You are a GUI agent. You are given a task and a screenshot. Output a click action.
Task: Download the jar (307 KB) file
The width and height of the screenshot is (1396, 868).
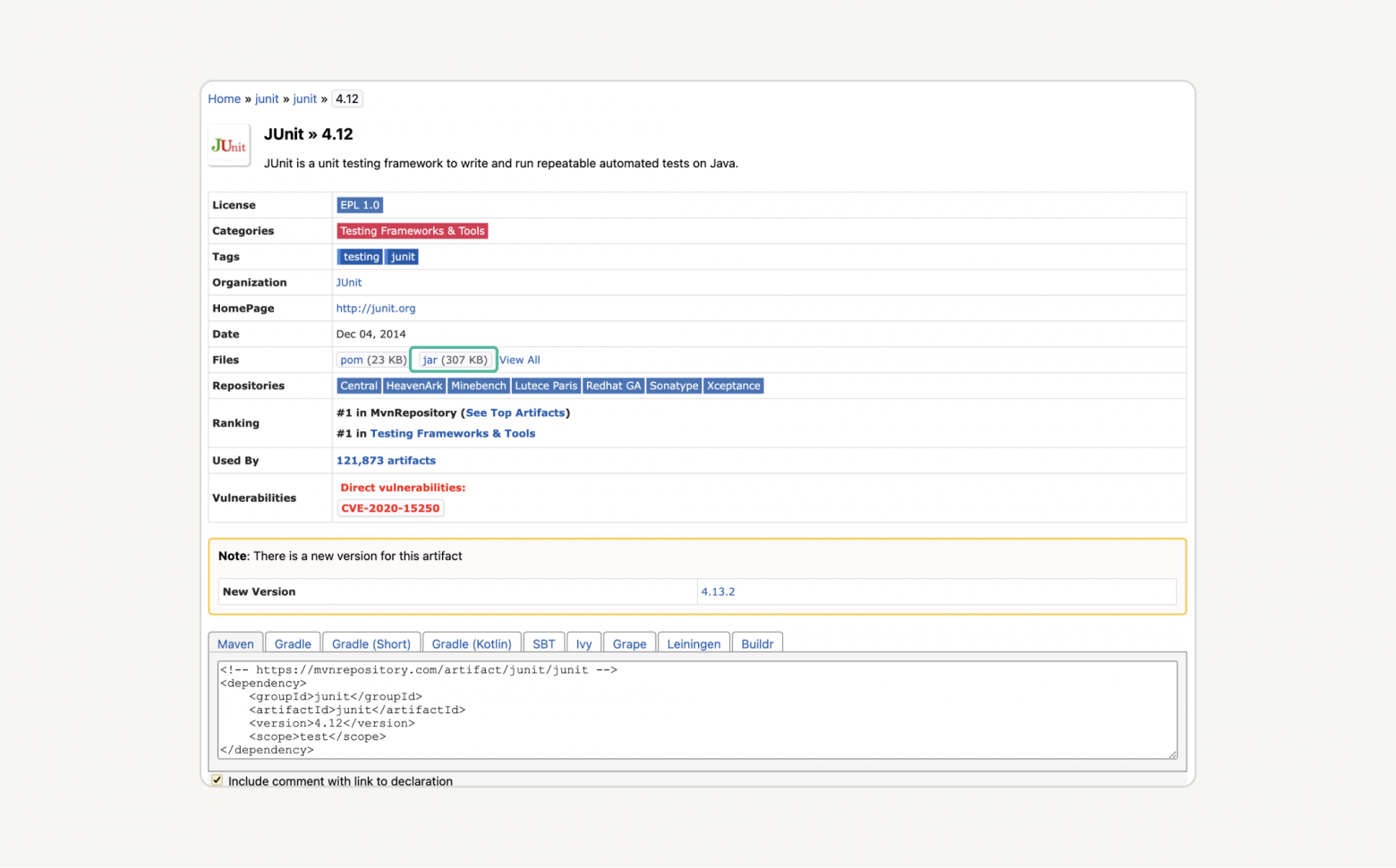[x=454, y=360]
